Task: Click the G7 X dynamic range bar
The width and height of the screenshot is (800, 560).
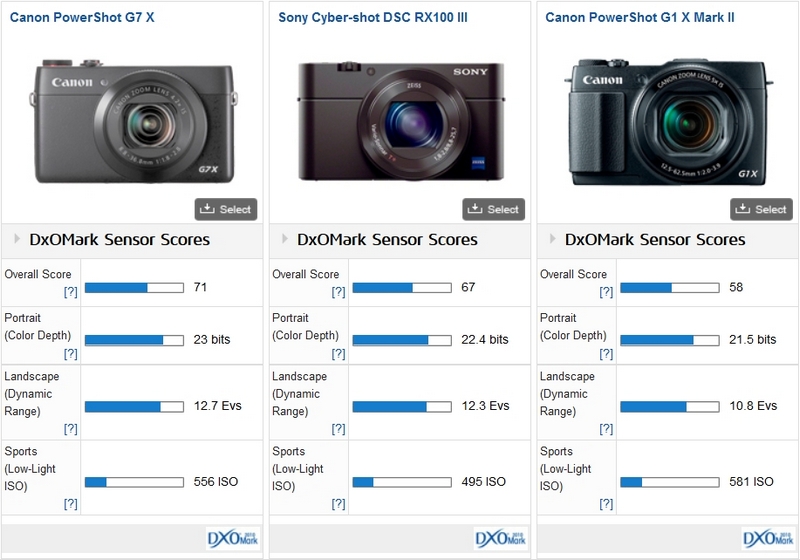Action: point(134,406)
